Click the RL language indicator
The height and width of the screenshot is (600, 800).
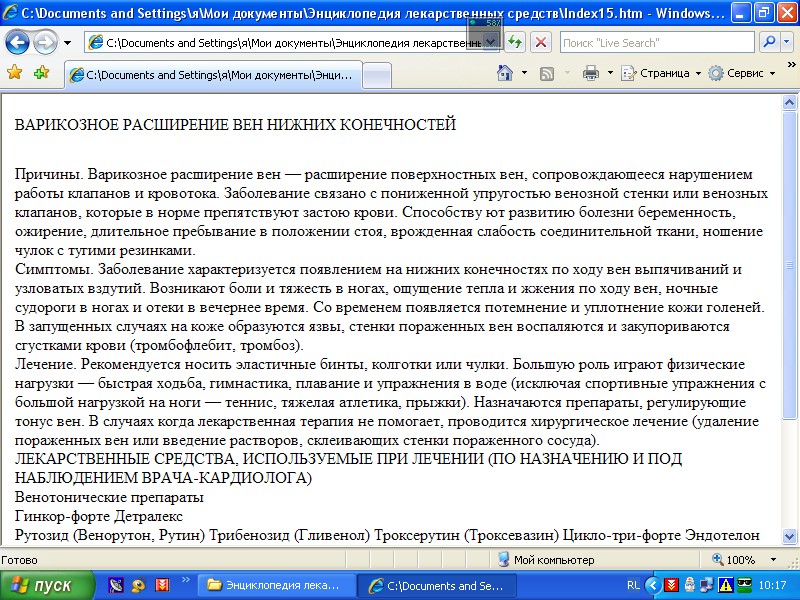point(633,585)
